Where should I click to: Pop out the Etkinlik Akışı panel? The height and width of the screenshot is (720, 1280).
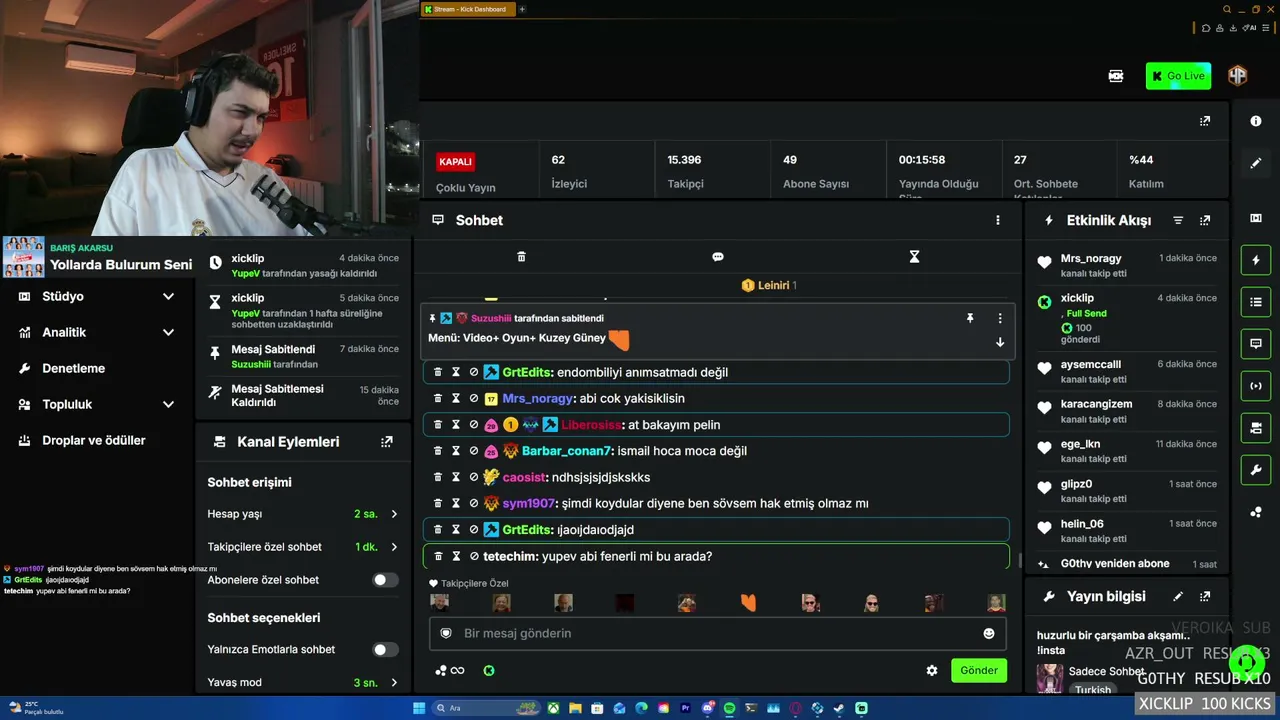(x=1205, y=220)
